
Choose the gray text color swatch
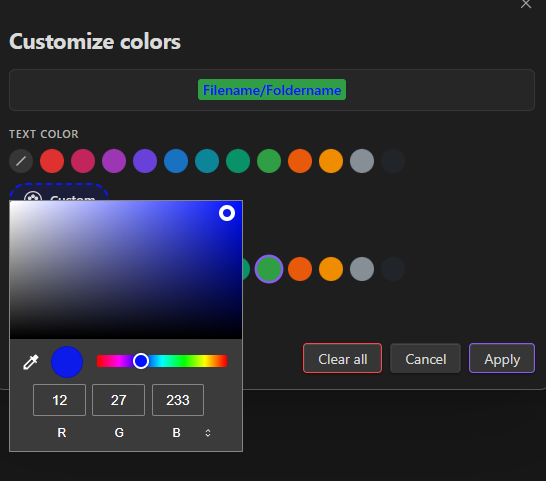[362, 161]
